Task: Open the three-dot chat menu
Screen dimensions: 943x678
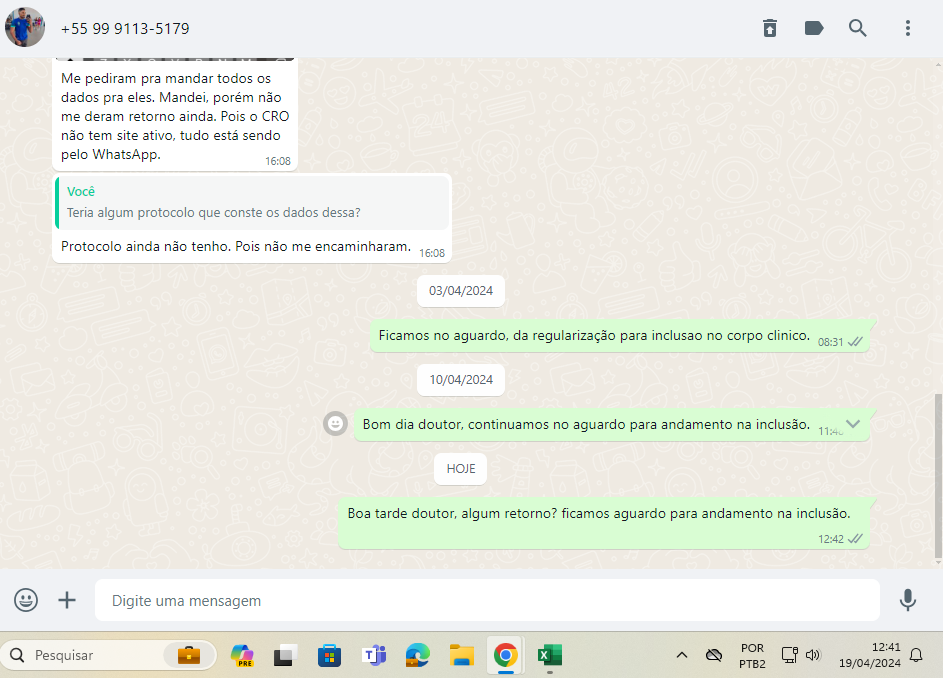Action: coord(908,28)
